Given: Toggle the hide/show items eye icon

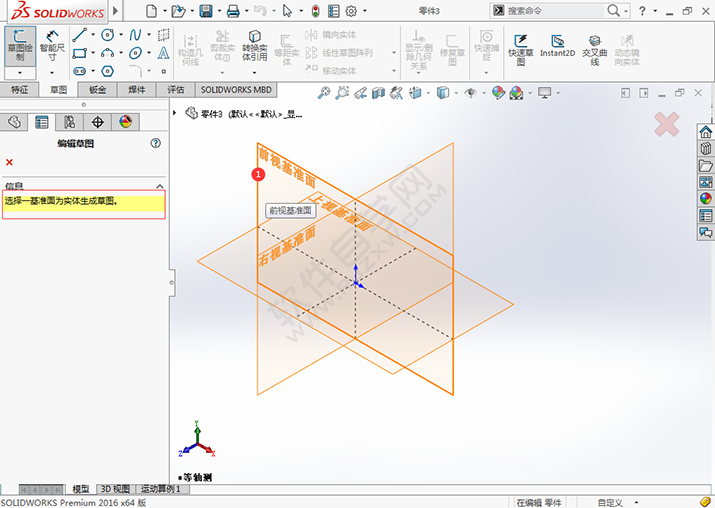Looking at the screenshot, I should coord(471,93).
